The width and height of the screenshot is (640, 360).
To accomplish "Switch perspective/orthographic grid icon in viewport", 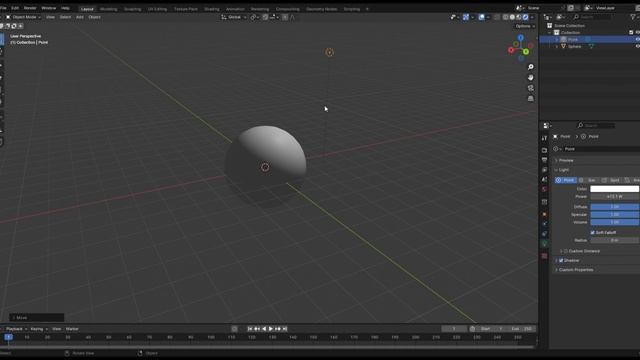I will [530, 99].
